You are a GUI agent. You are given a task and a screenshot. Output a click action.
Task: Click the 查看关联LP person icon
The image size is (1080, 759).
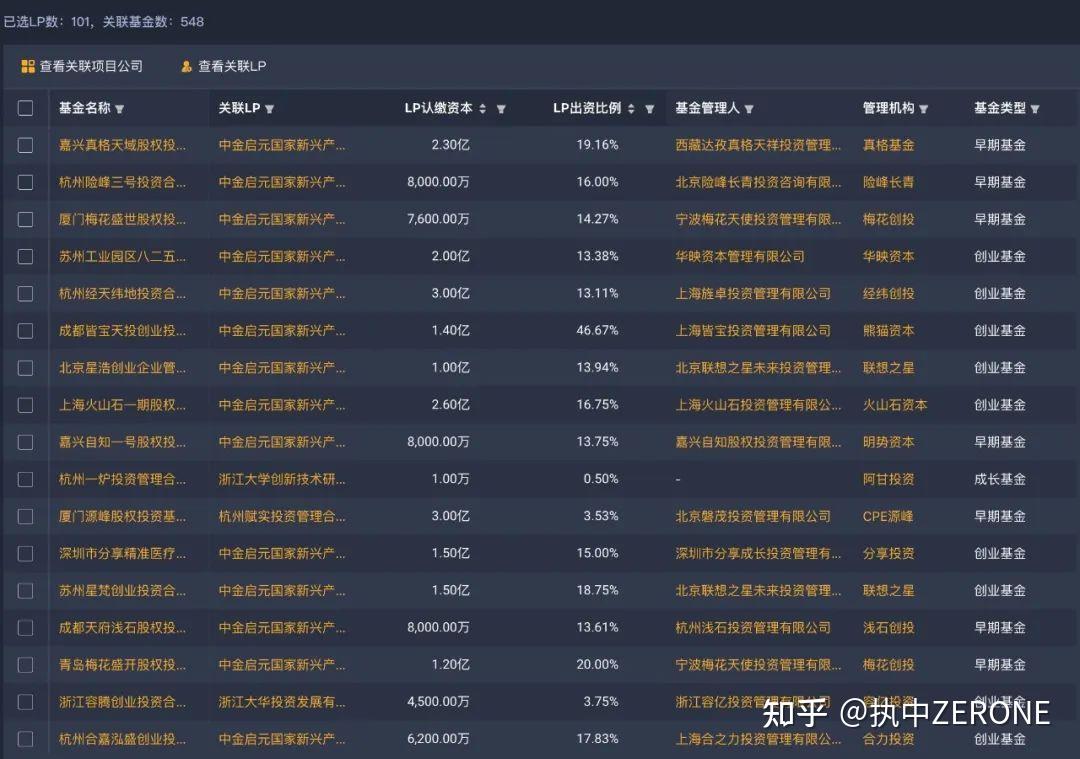coord(186,66)
